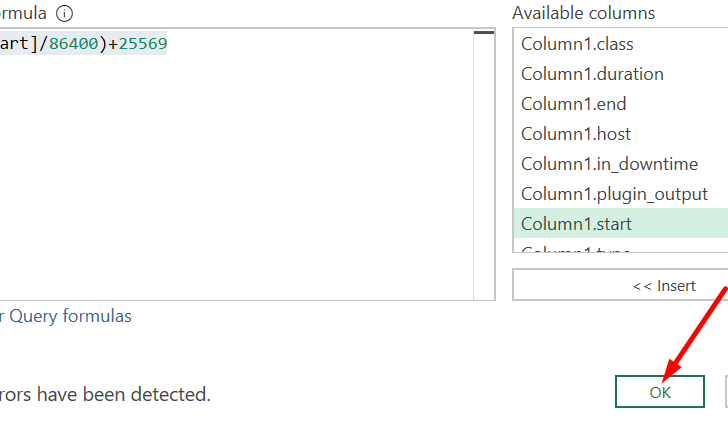The width and height of the screenshot is (728, 424).
Task: Place cursor on 25569 in the formula
Action: 143,44
